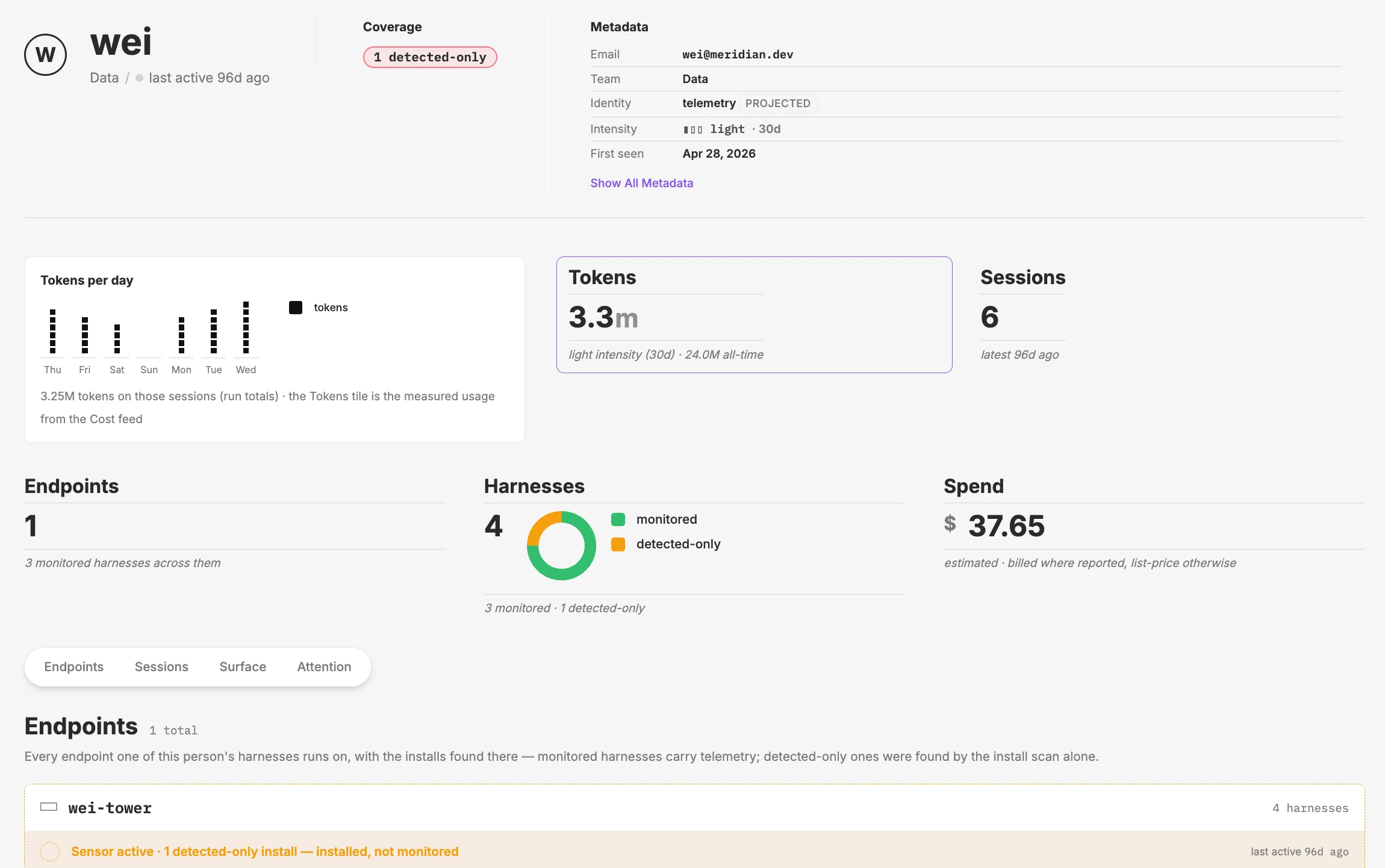The width and height of the screenshot is (1385, 868).
Task: Click 'Sensor active · 1 detected-only install' notice
Action: (265, 852)
